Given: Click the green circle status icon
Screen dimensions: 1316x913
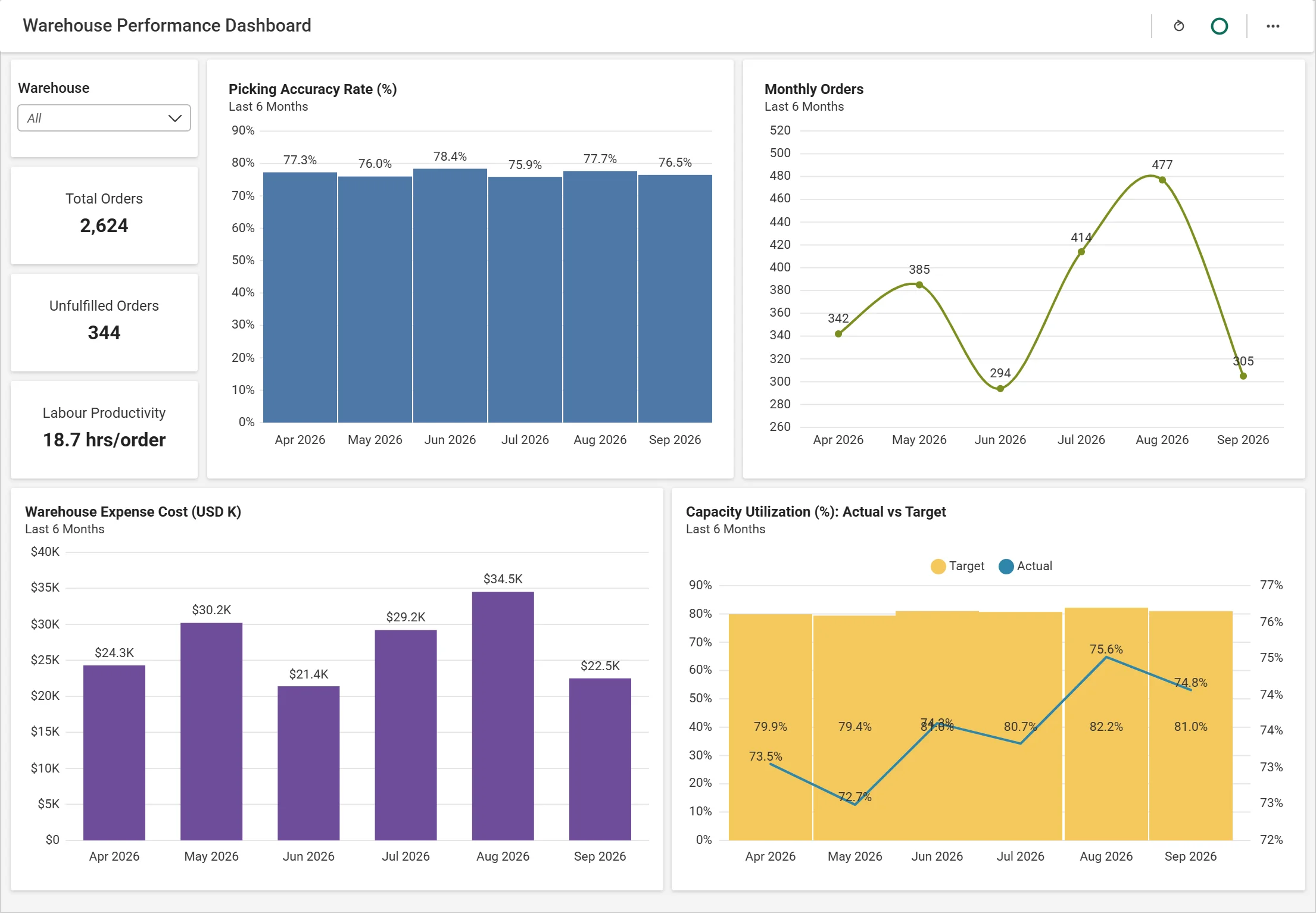Looking at the screenshot, I should 1219,26.
